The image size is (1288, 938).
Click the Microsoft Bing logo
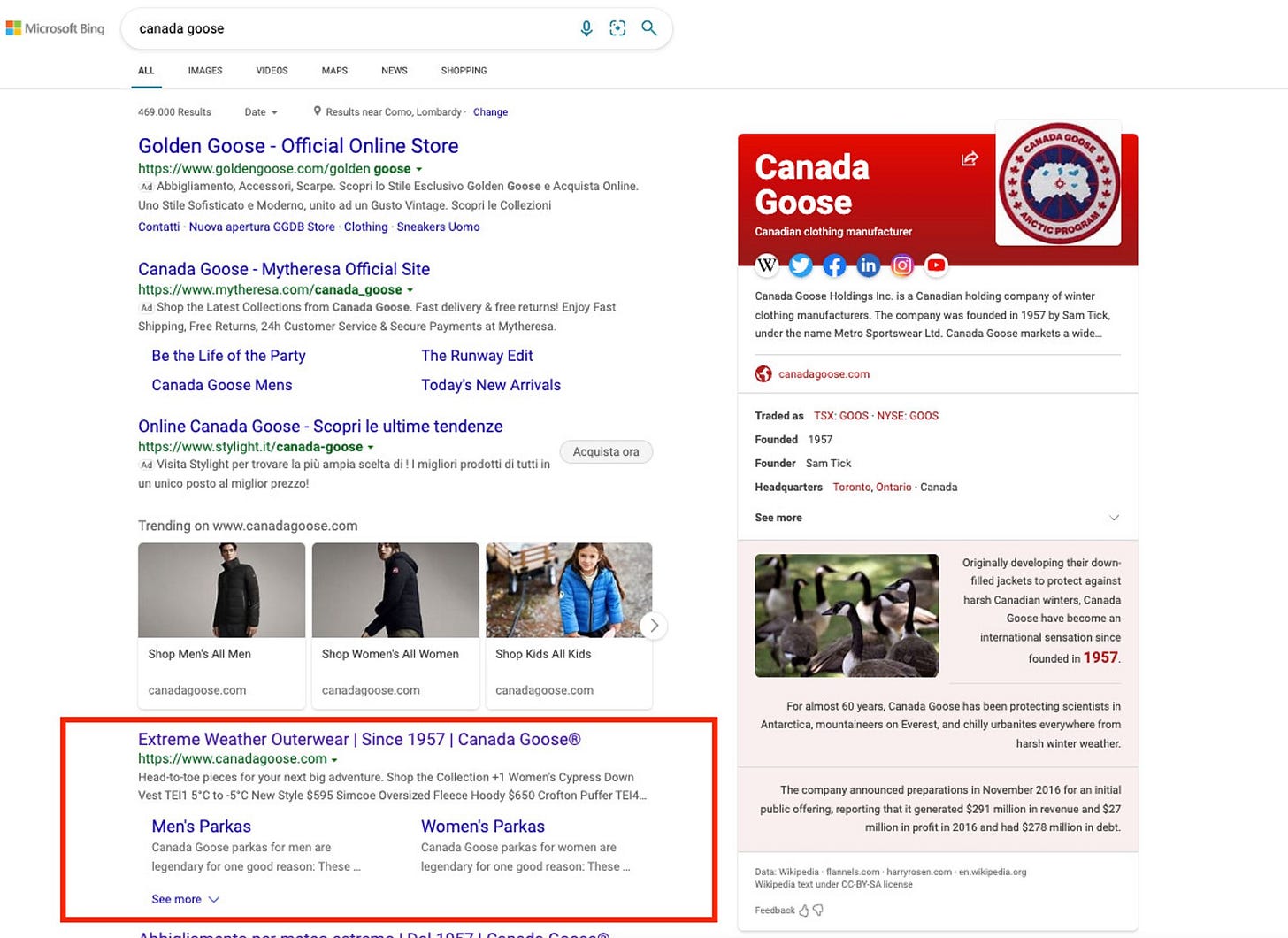click(x=55, y=28)
